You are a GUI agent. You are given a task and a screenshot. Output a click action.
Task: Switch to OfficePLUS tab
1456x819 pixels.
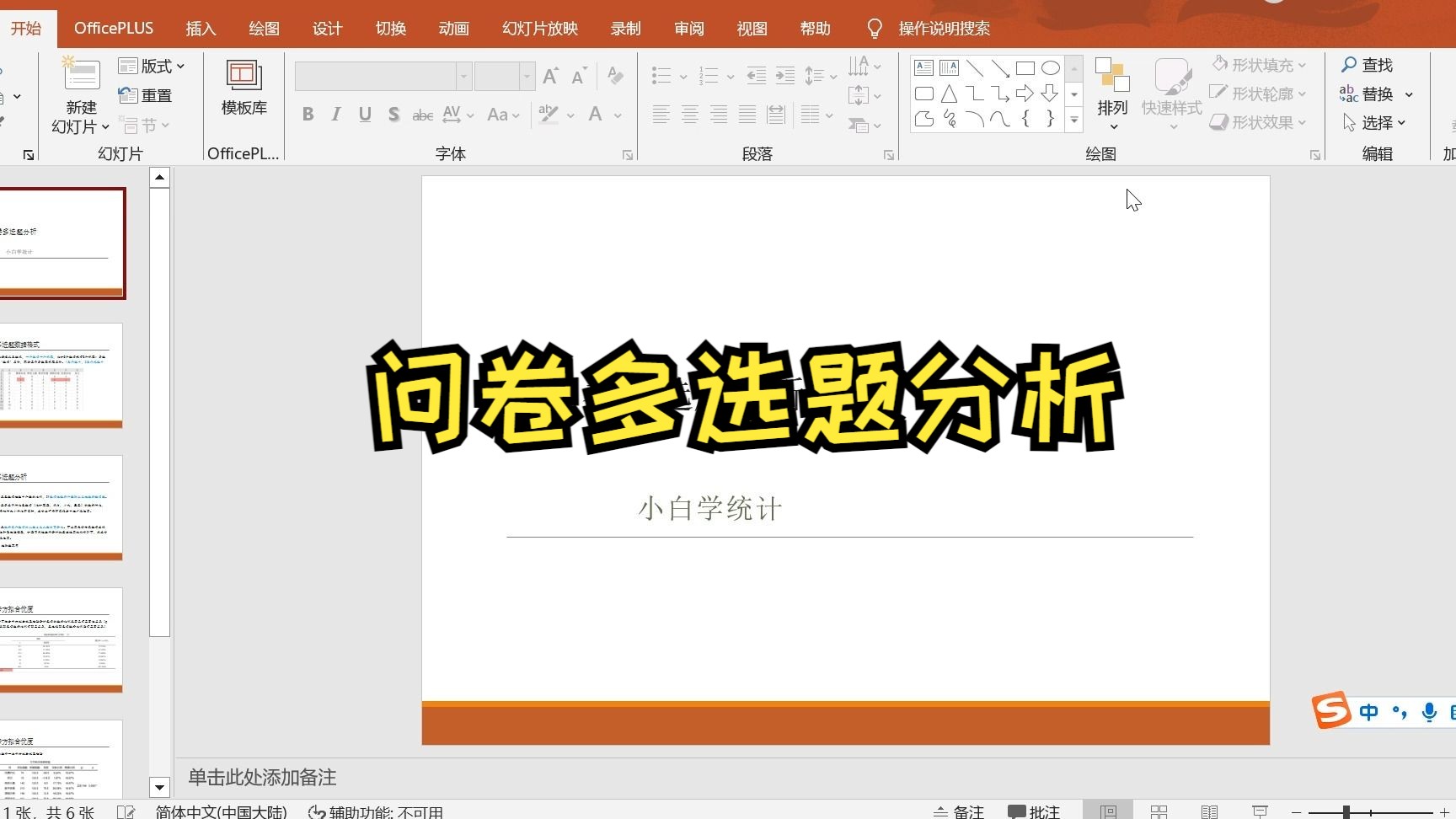pos(114,28)
